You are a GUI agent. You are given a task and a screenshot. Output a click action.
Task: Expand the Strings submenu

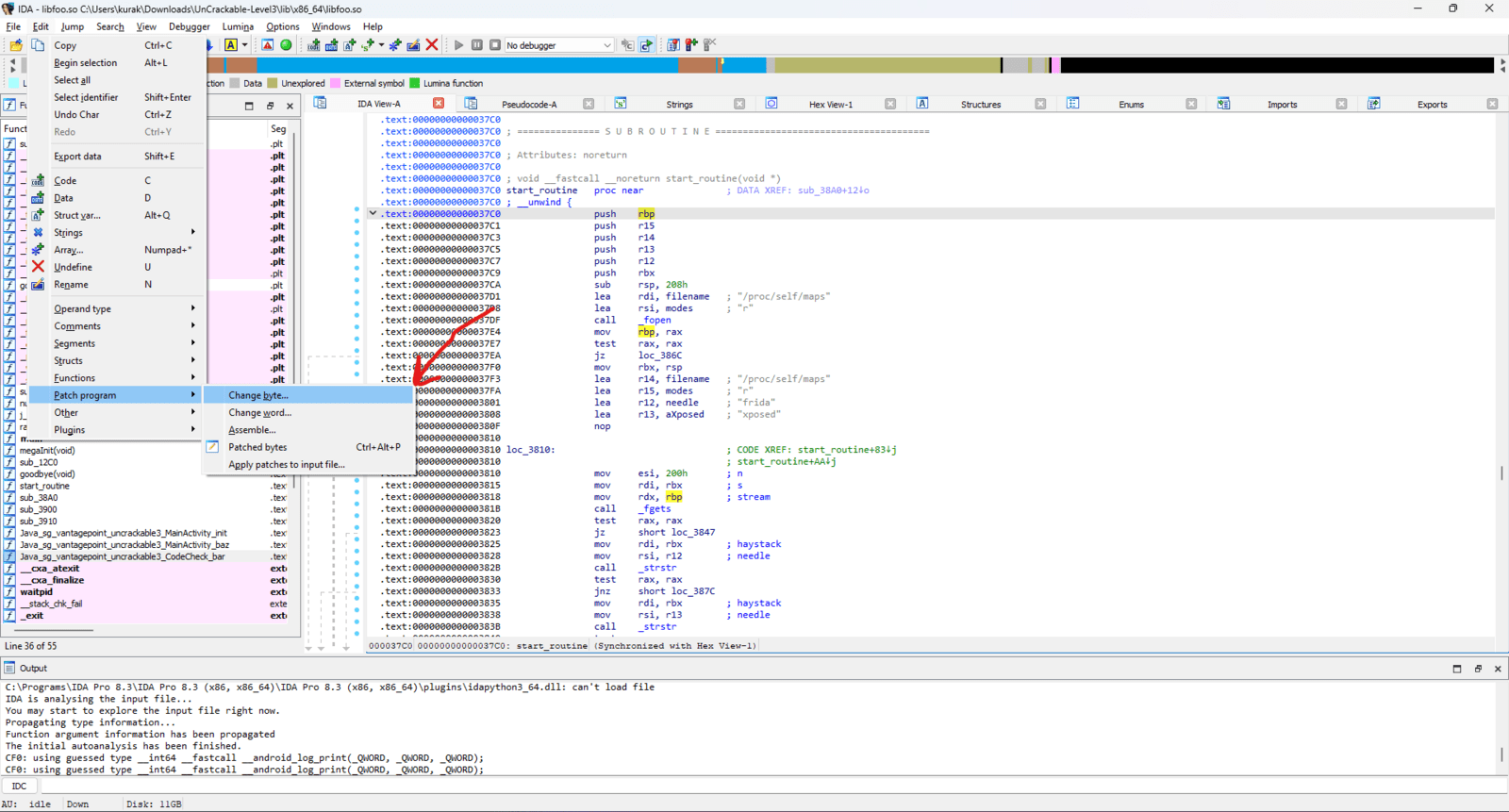pos(117,232)
